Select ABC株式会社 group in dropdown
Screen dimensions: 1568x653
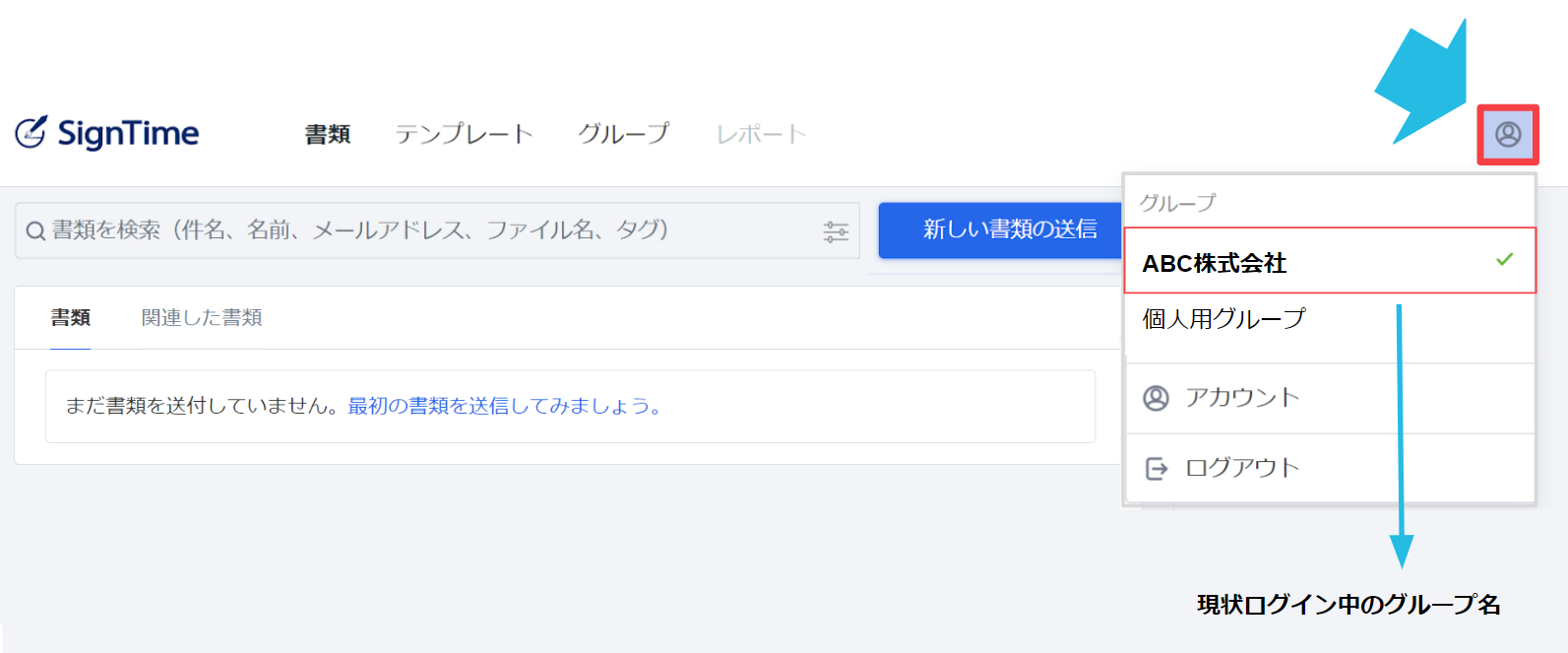coord(1330,261)
